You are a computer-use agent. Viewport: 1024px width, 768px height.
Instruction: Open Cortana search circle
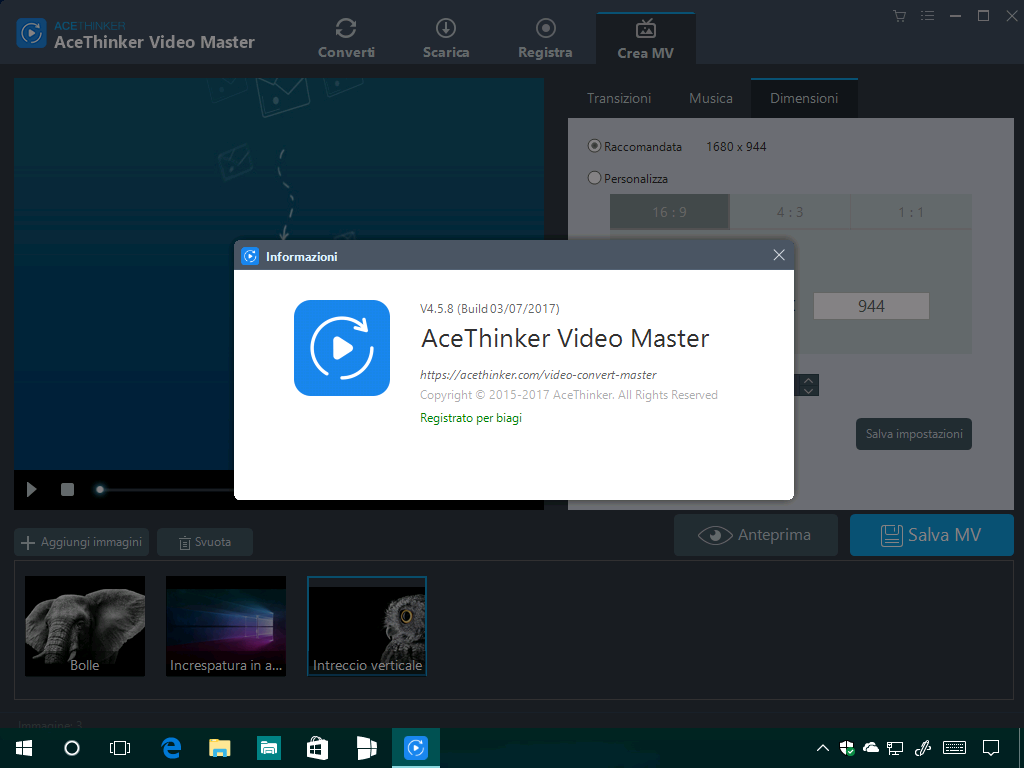click(x=72, y=748)
